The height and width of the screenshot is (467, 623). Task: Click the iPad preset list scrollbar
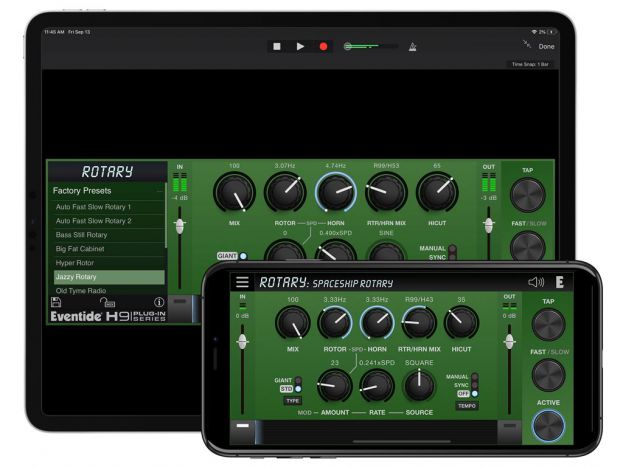click(x=166, y=213)
